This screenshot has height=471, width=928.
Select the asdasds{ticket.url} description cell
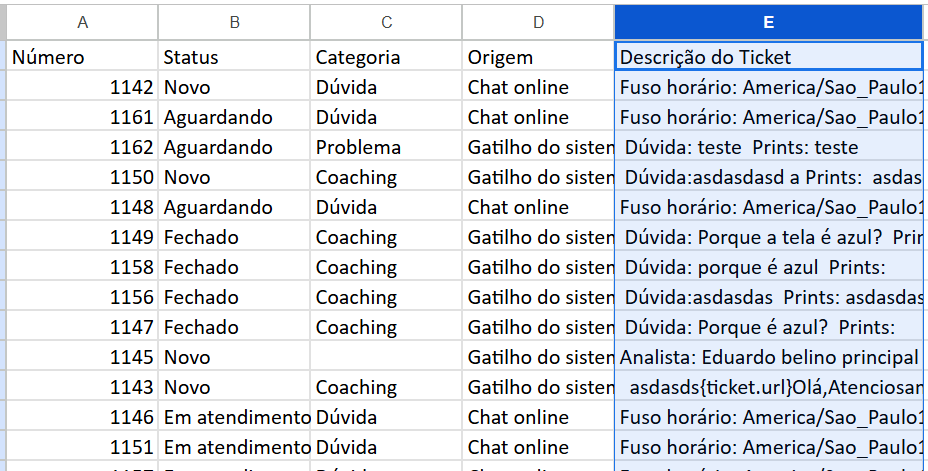(769, 388)
